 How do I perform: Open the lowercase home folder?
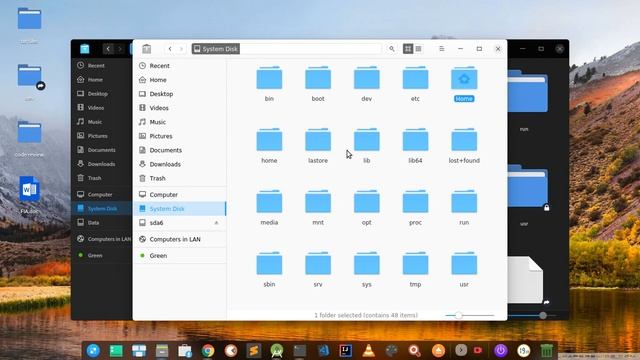click(x=269, y=140)
